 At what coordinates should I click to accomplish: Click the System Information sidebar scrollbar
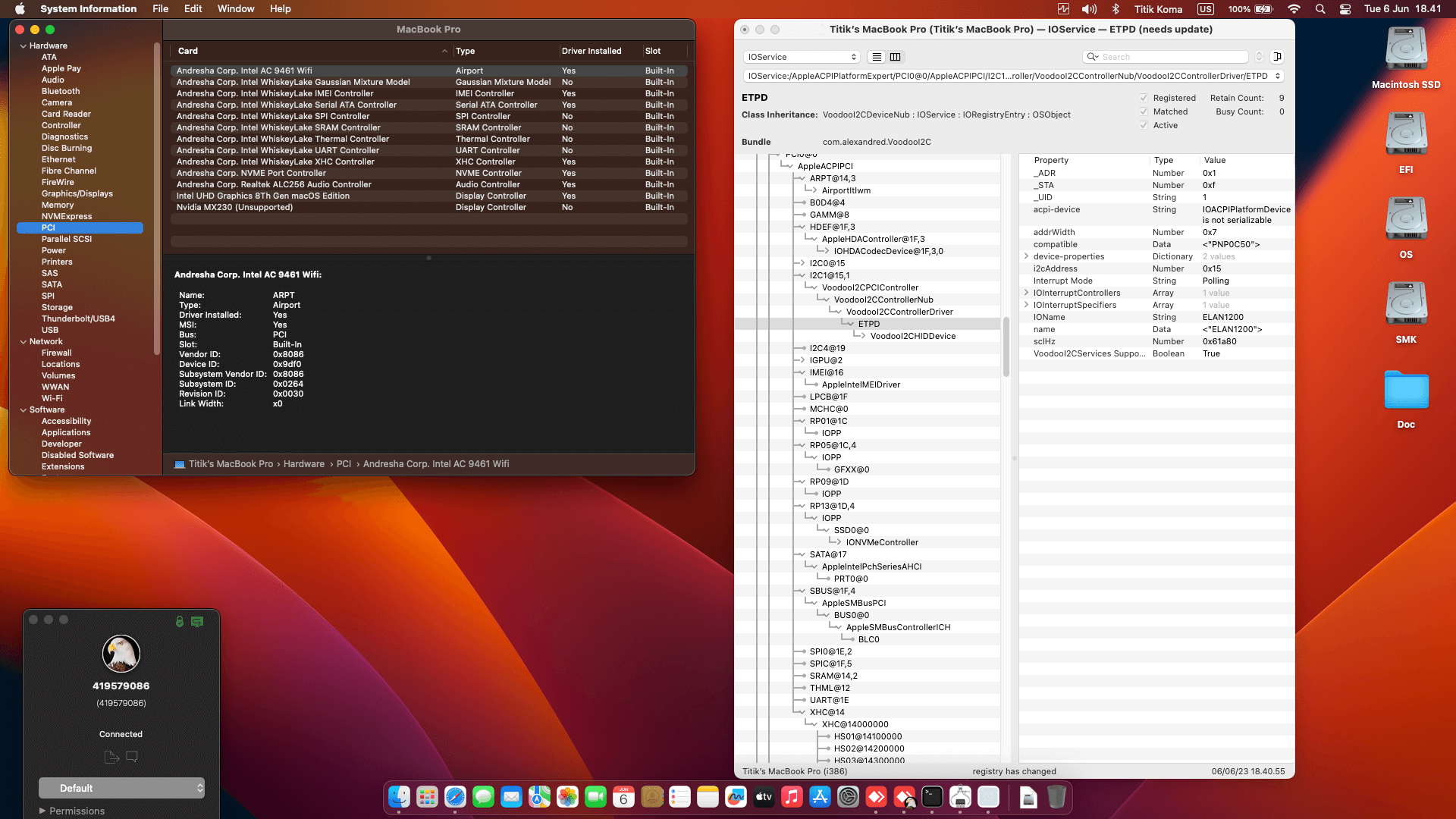pos(157,197)
